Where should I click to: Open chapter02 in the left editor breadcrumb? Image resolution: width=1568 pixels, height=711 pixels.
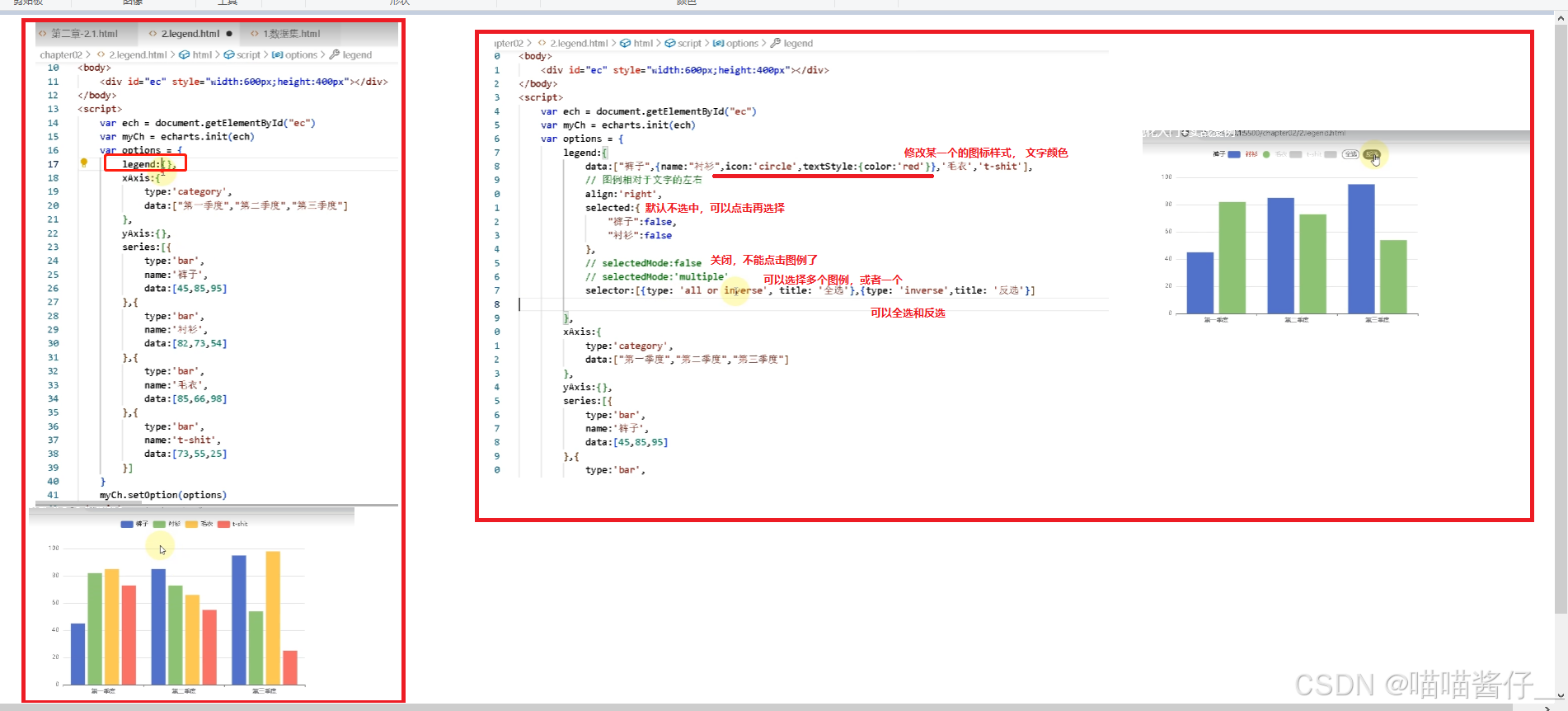point(61,55)
